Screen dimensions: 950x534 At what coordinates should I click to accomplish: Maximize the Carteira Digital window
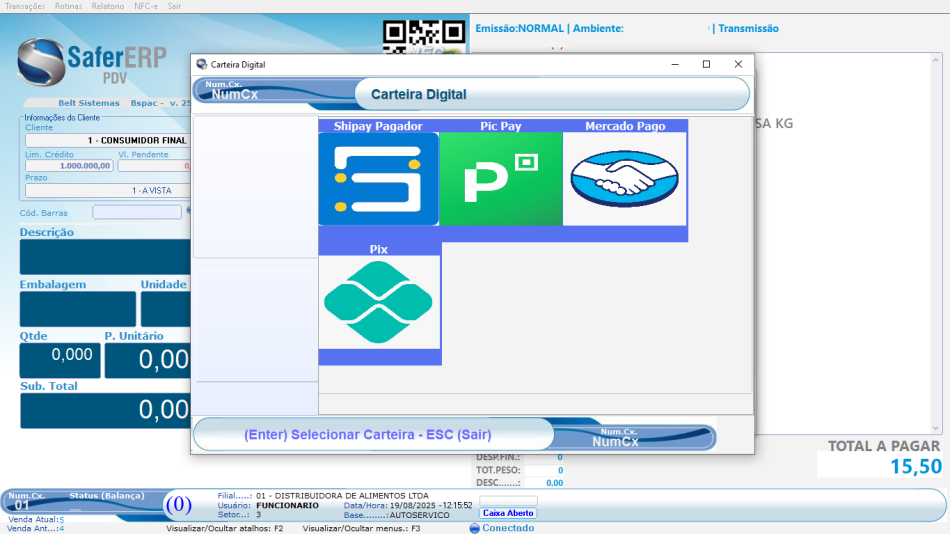click(x=706, y=64)
